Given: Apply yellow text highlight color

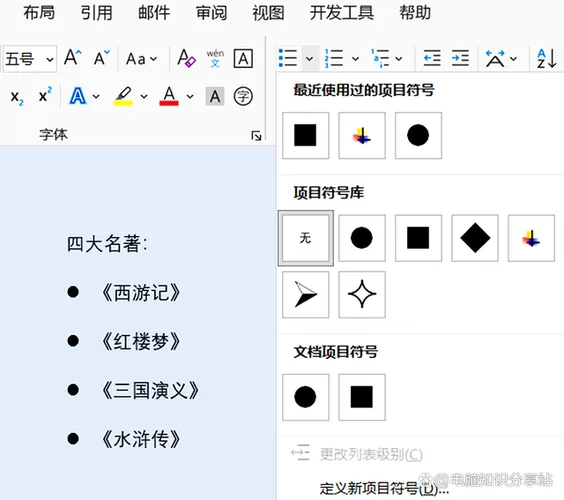Looking at the screenshot, I should click(123, 96).
